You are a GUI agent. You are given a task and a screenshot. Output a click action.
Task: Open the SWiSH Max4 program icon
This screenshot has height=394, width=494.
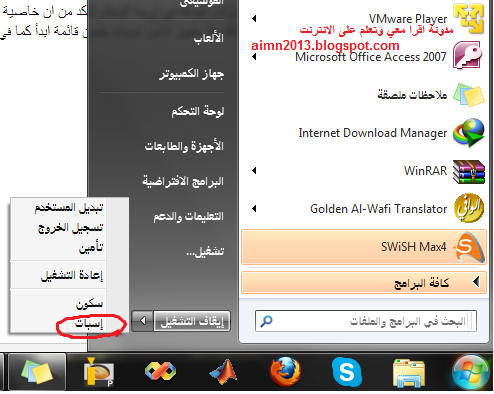(470, 247)
